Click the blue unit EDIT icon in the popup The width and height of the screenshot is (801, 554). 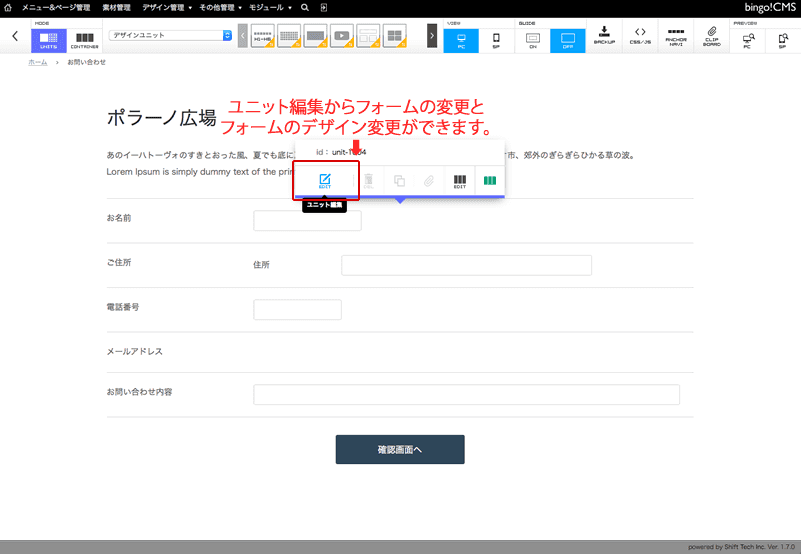[x=325, y=181]
